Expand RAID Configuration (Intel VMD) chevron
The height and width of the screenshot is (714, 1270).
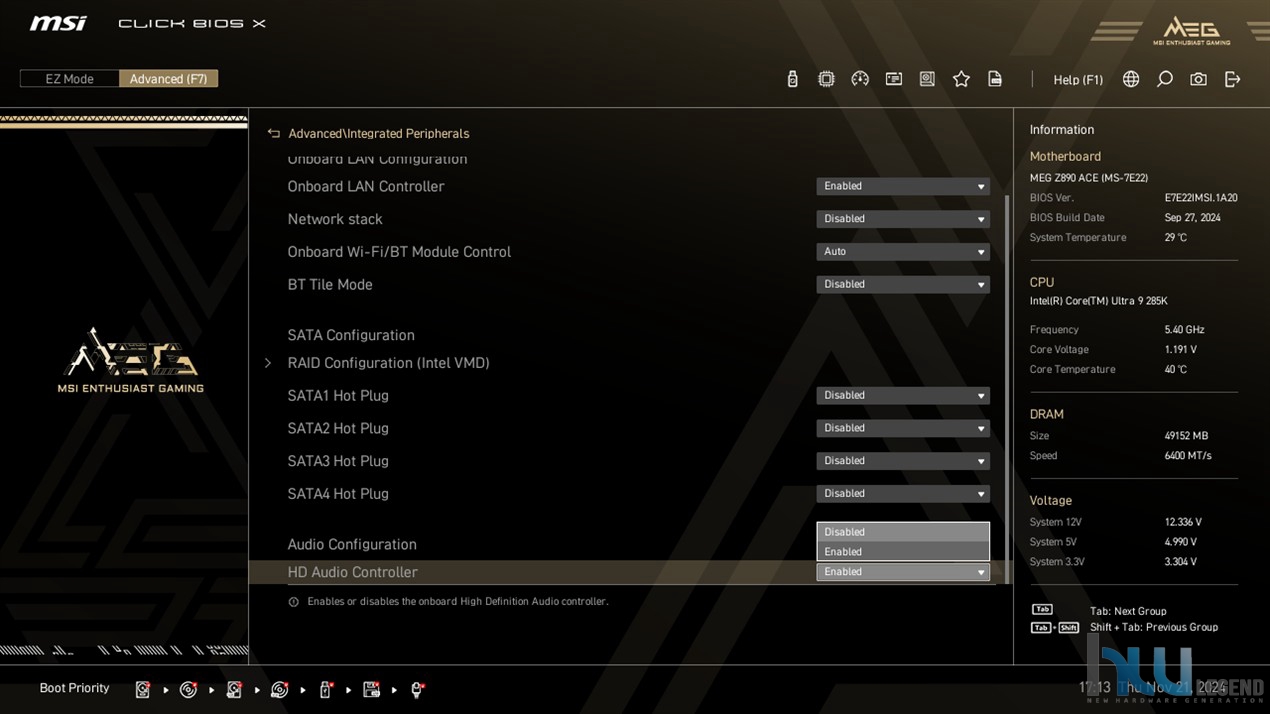pos(267,363)
